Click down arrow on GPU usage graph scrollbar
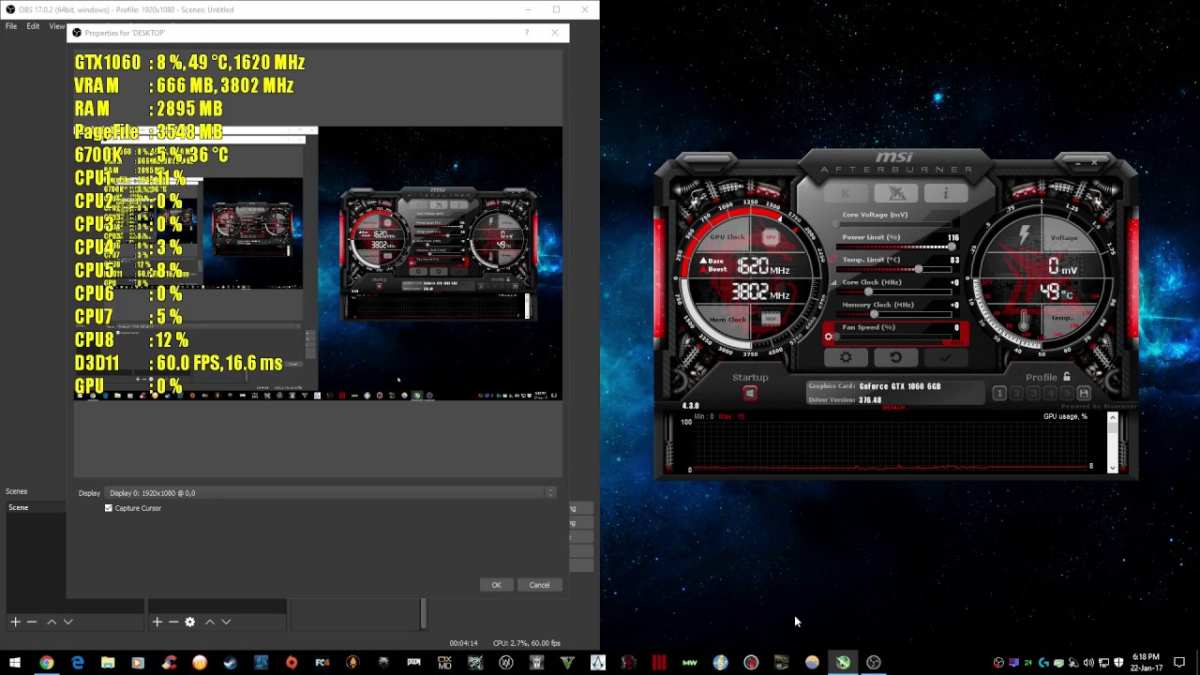Viewport: 1200px width, 675px height. (1112, 467)
